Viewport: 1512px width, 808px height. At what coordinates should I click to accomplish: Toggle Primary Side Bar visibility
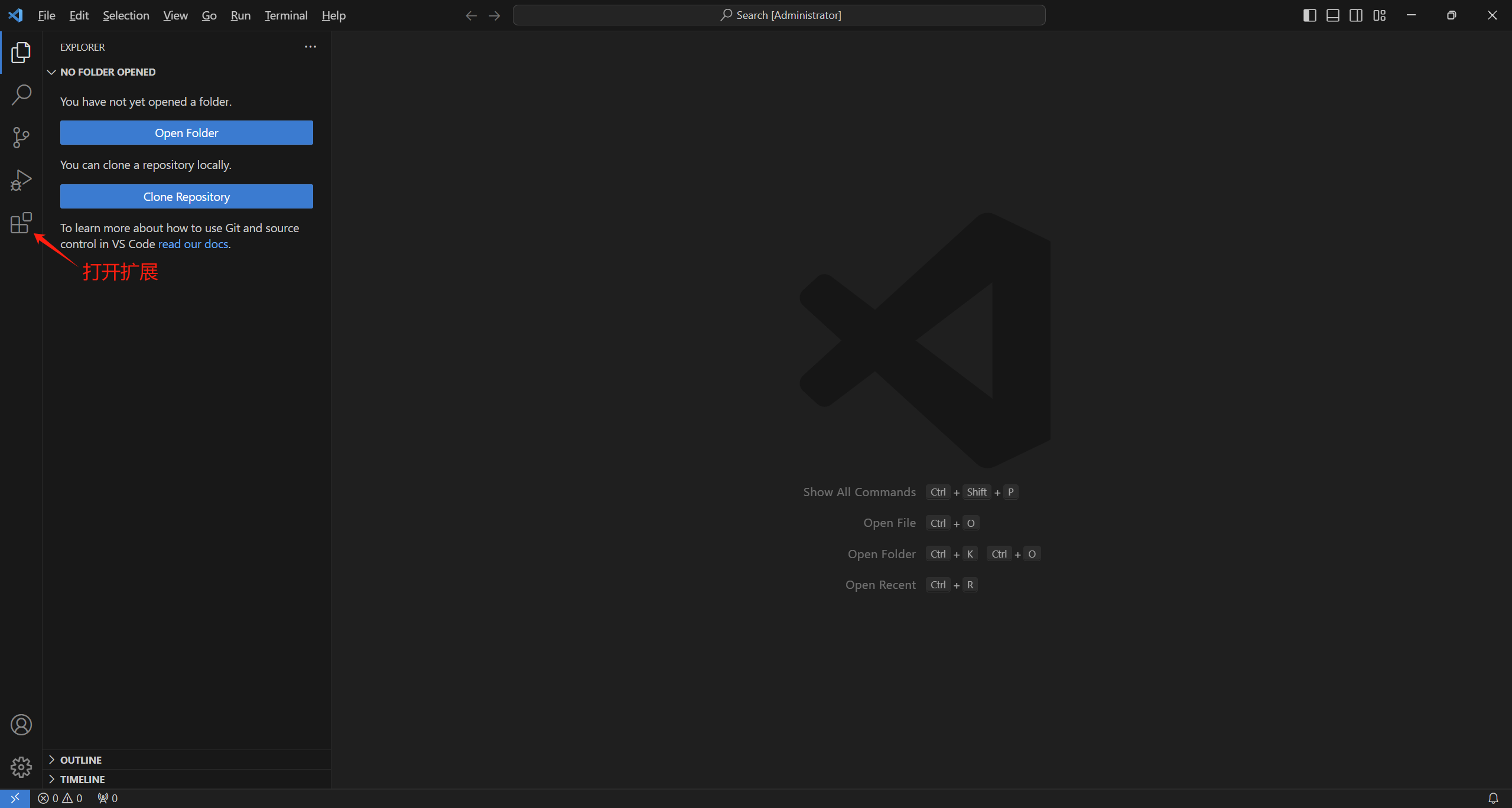click(x=1309, y=15)
